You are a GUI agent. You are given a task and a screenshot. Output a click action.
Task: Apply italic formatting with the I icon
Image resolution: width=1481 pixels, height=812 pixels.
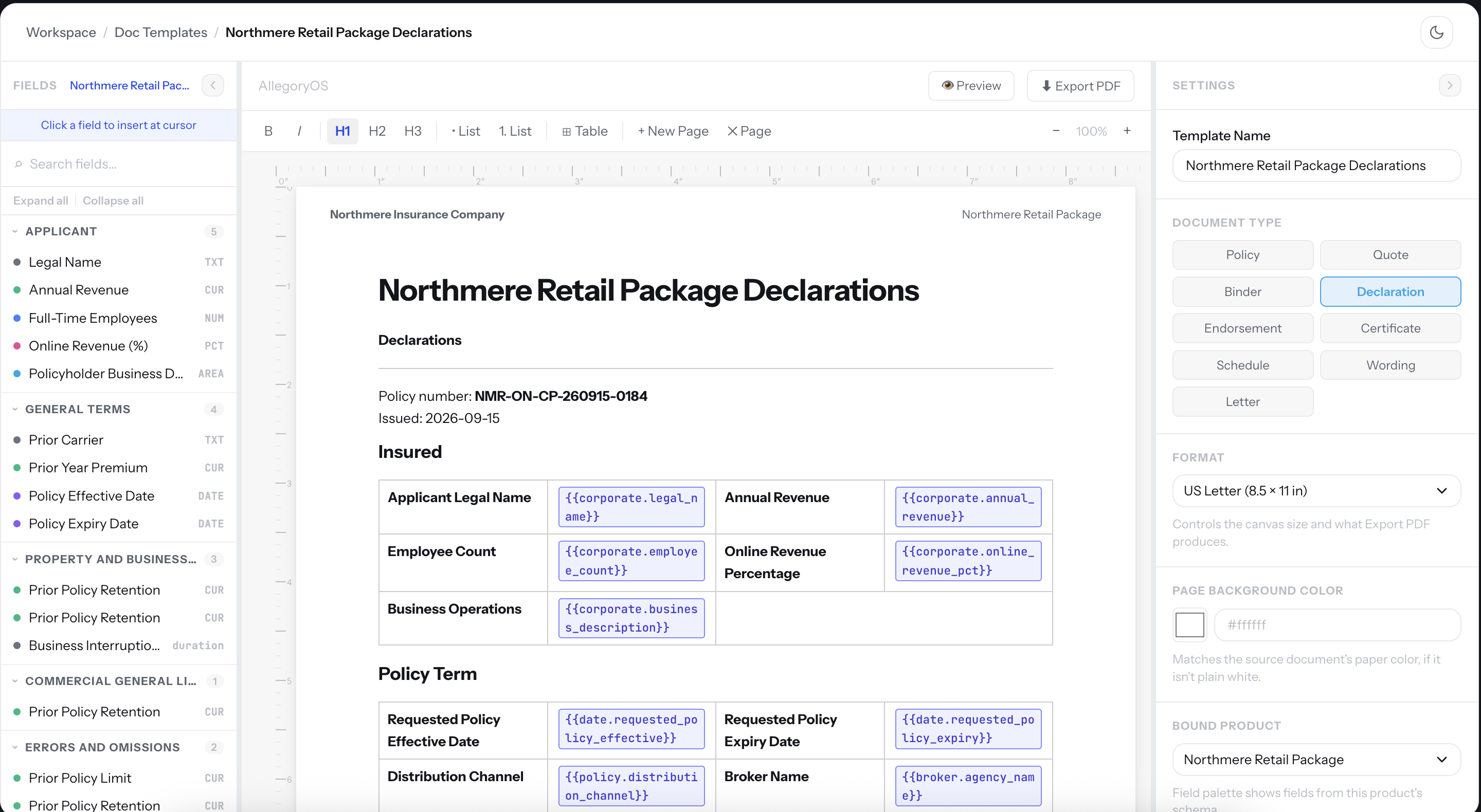299,131
